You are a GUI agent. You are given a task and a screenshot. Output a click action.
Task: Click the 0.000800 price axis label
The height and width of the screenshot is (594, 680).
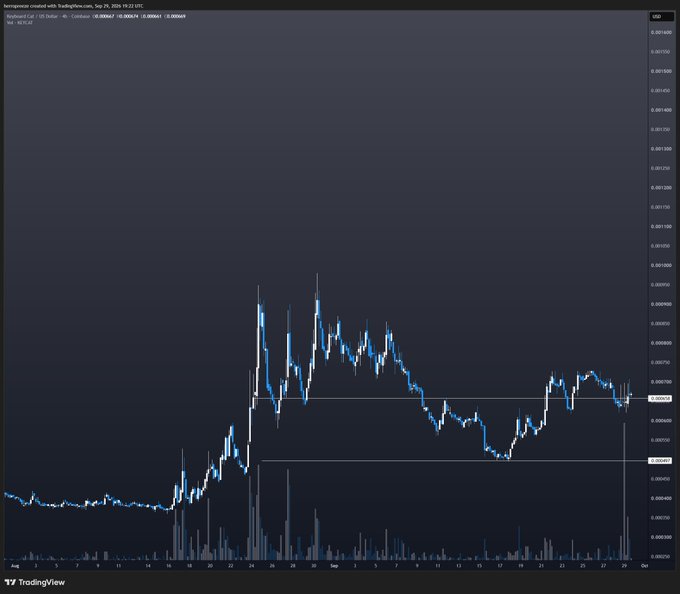(661, 343)
